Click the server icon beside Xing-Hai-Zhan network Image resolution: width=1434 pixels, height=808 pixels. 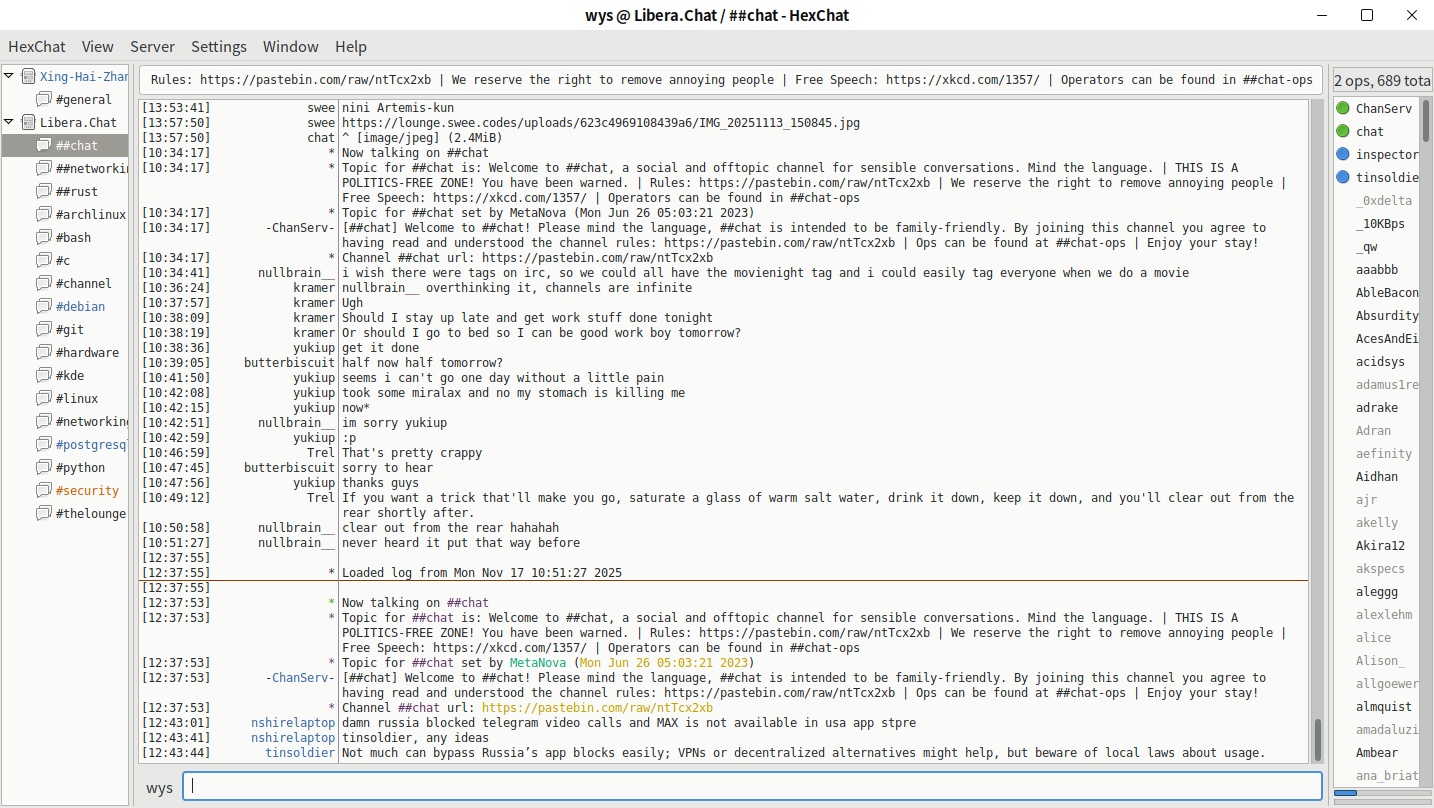tap(28, 76)
